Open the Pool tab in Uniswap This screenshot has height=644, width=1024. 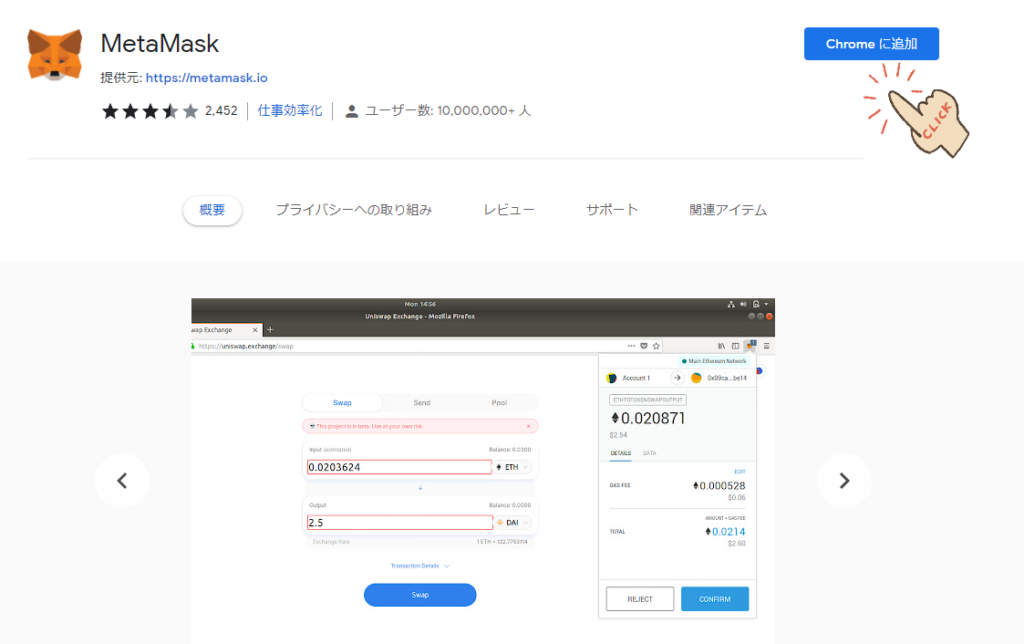click(499, 403)
